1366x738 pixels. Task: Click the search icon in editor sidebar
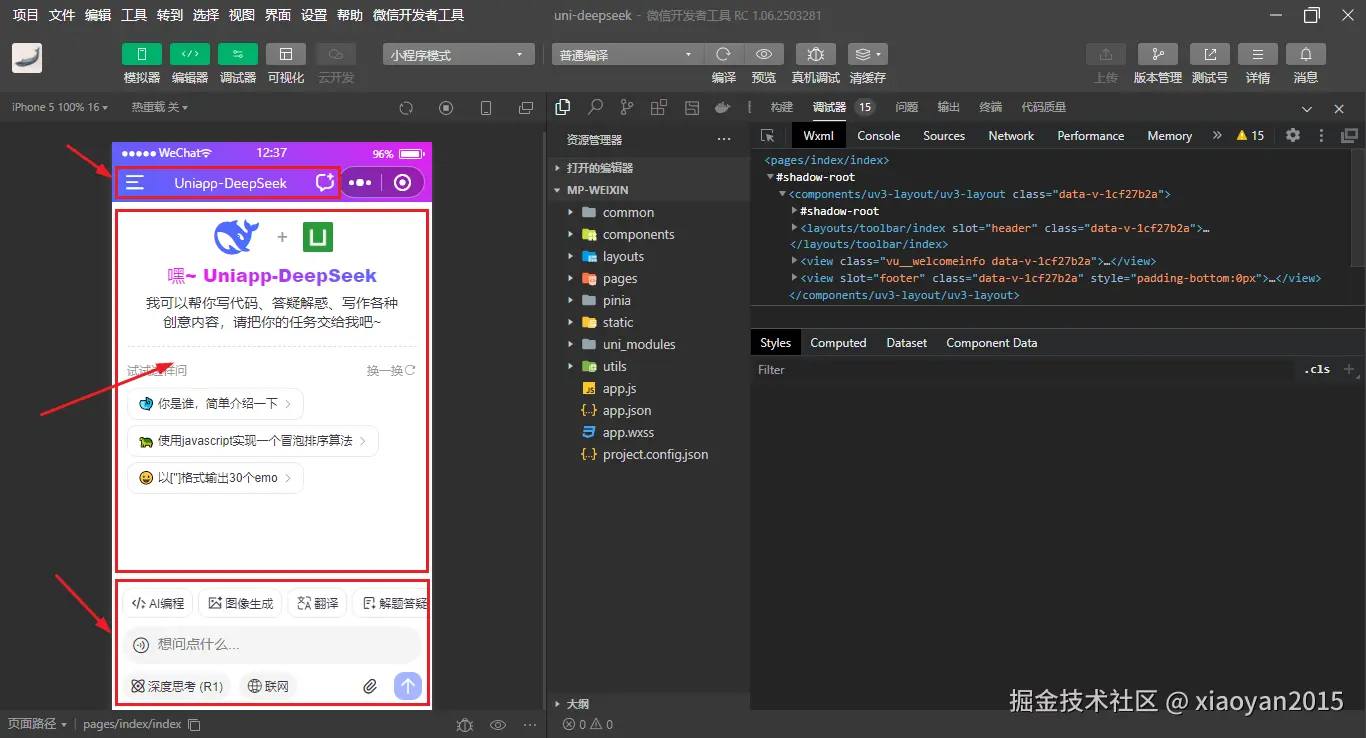coord(595,107)
